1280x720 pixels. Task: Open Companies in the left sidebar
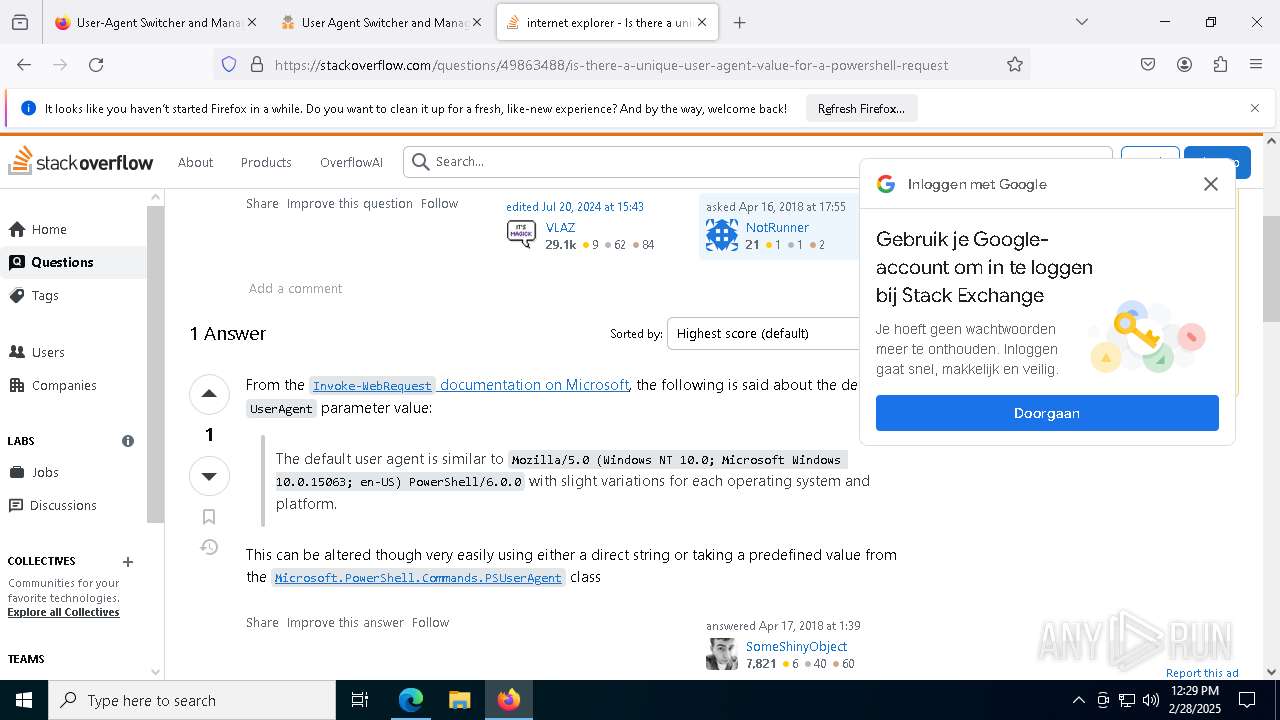coord(74,385)
